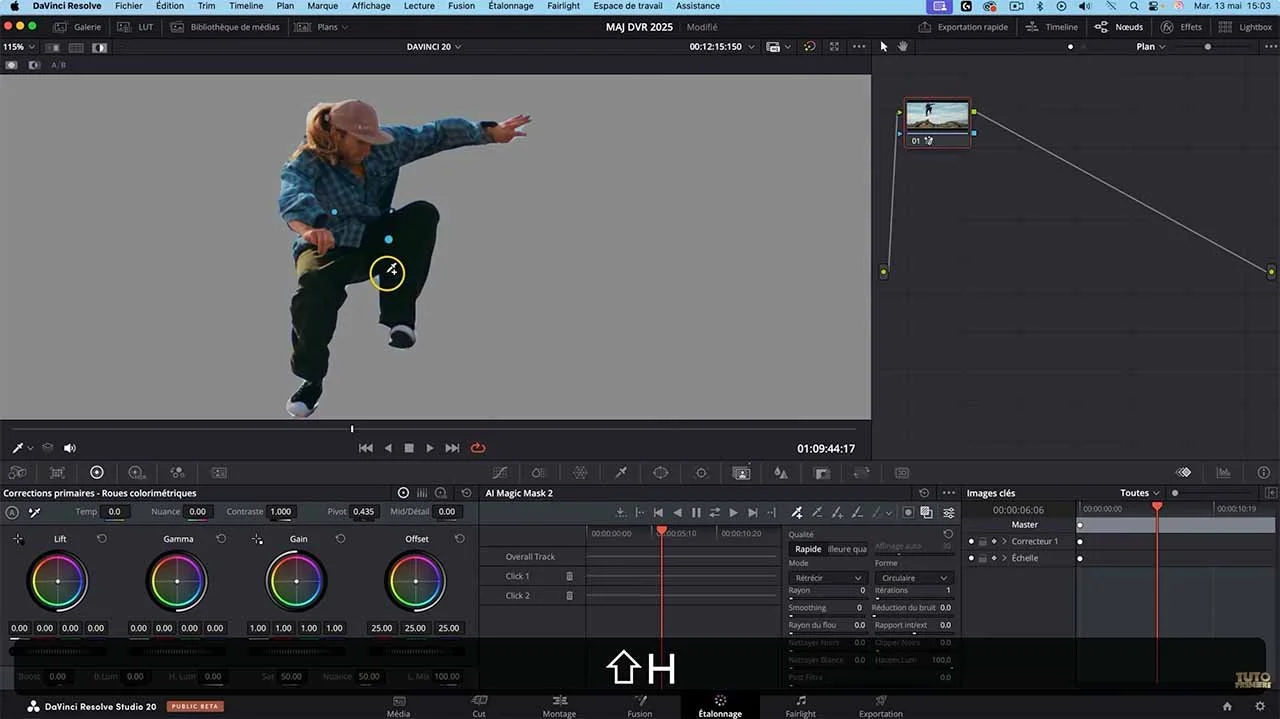Switch to the Exportation page tab
The height and width of the screenshot is (719, 1280).
click(881, 706)
